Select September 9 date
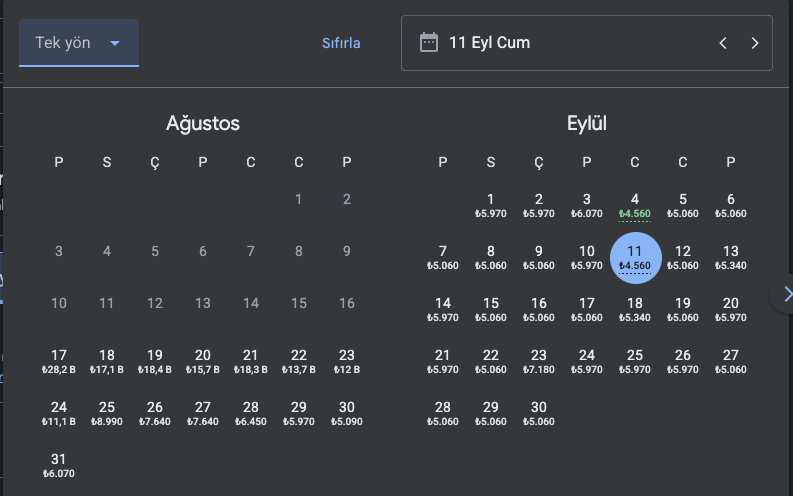This screenshot has height=496, width=793. click(539, 258)
